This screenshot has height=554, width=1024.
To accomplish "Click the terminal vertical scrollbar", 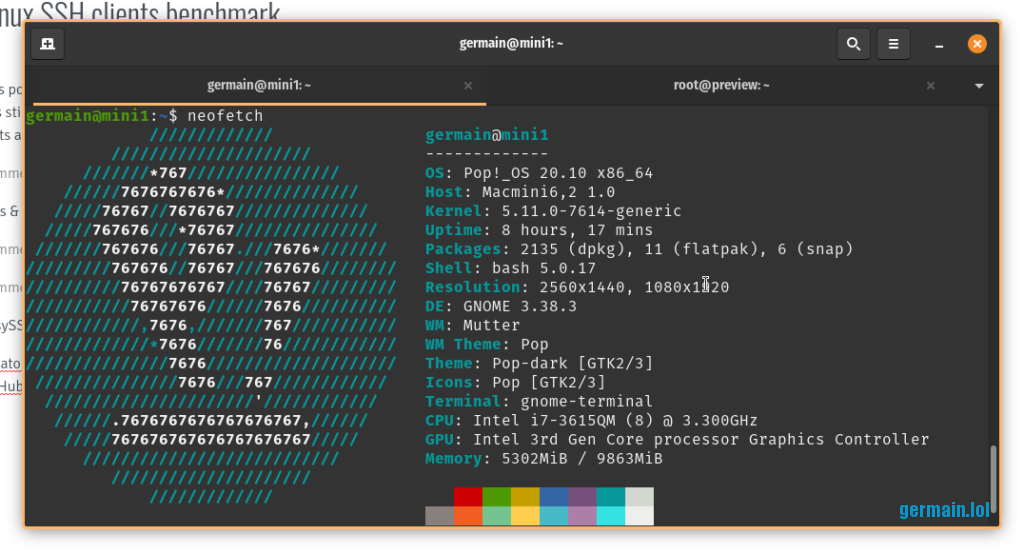I will pyautogui.click(x=993, y=480).
